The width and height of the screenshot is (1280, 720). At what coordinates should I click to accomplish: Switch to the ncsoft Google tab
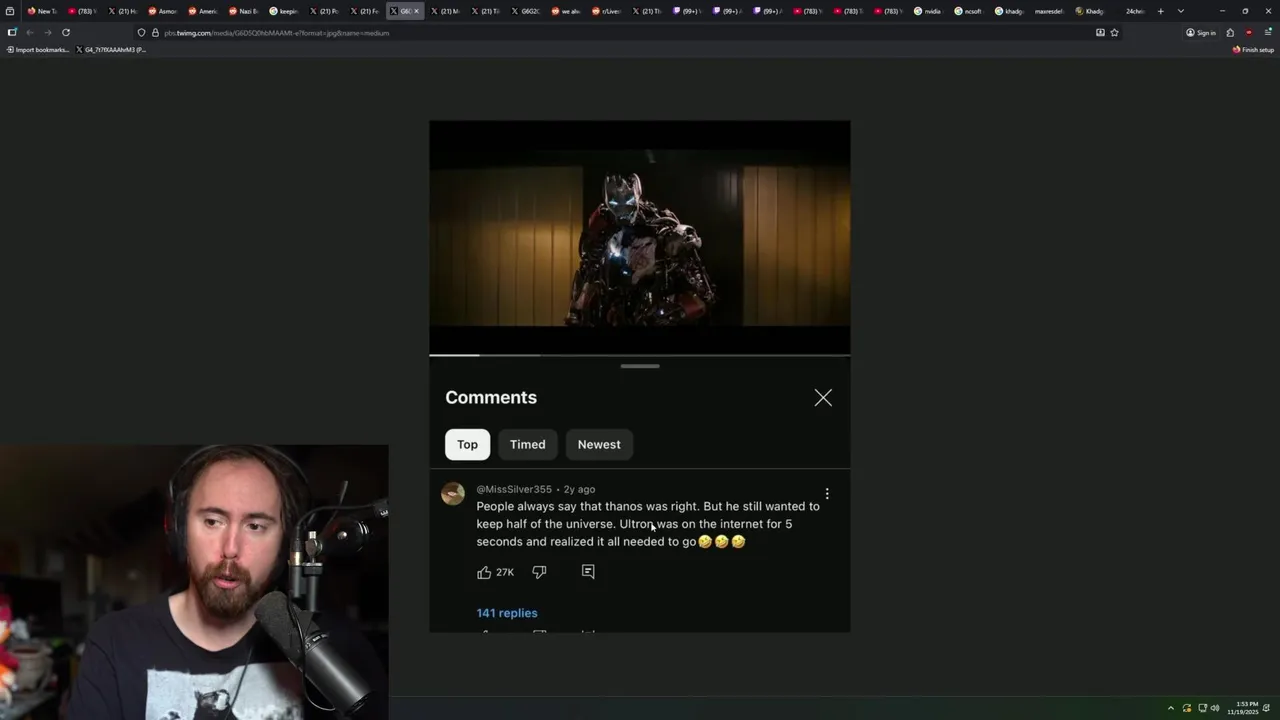point(968,11)
